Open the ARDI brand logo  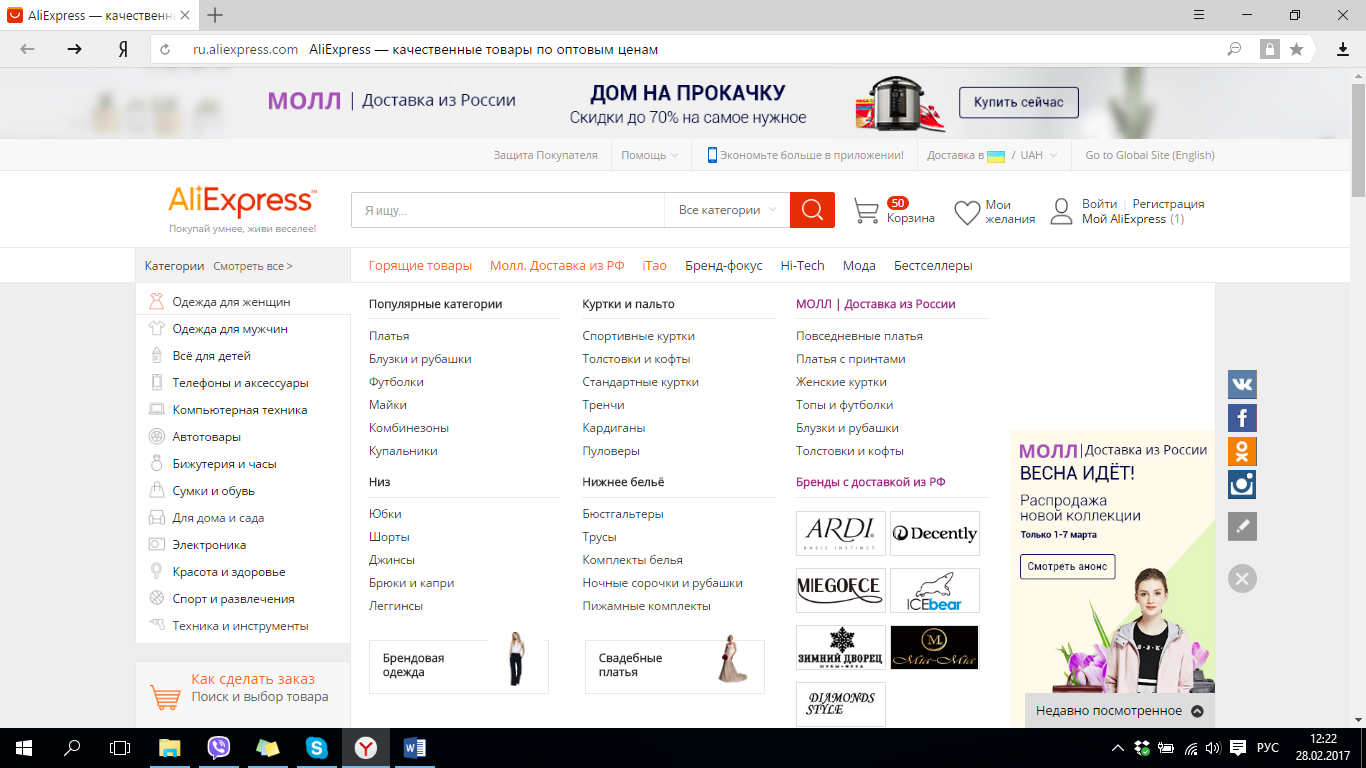840,533
